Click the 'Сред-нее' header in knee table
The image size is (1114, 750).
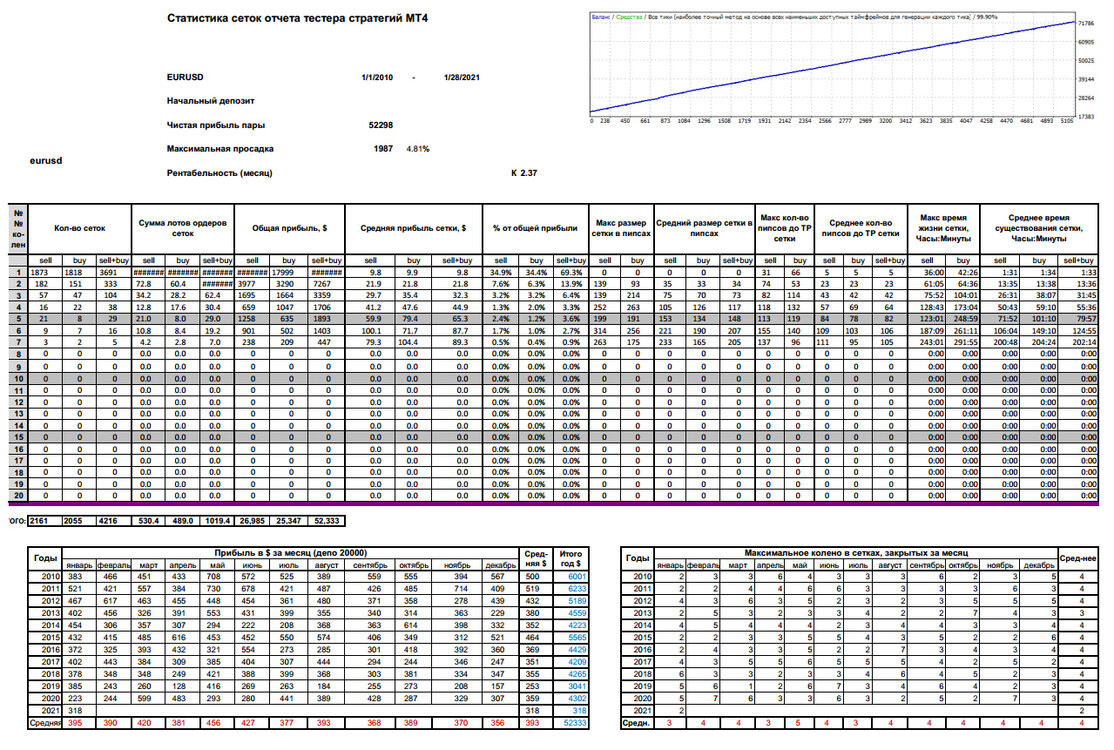1078,559
